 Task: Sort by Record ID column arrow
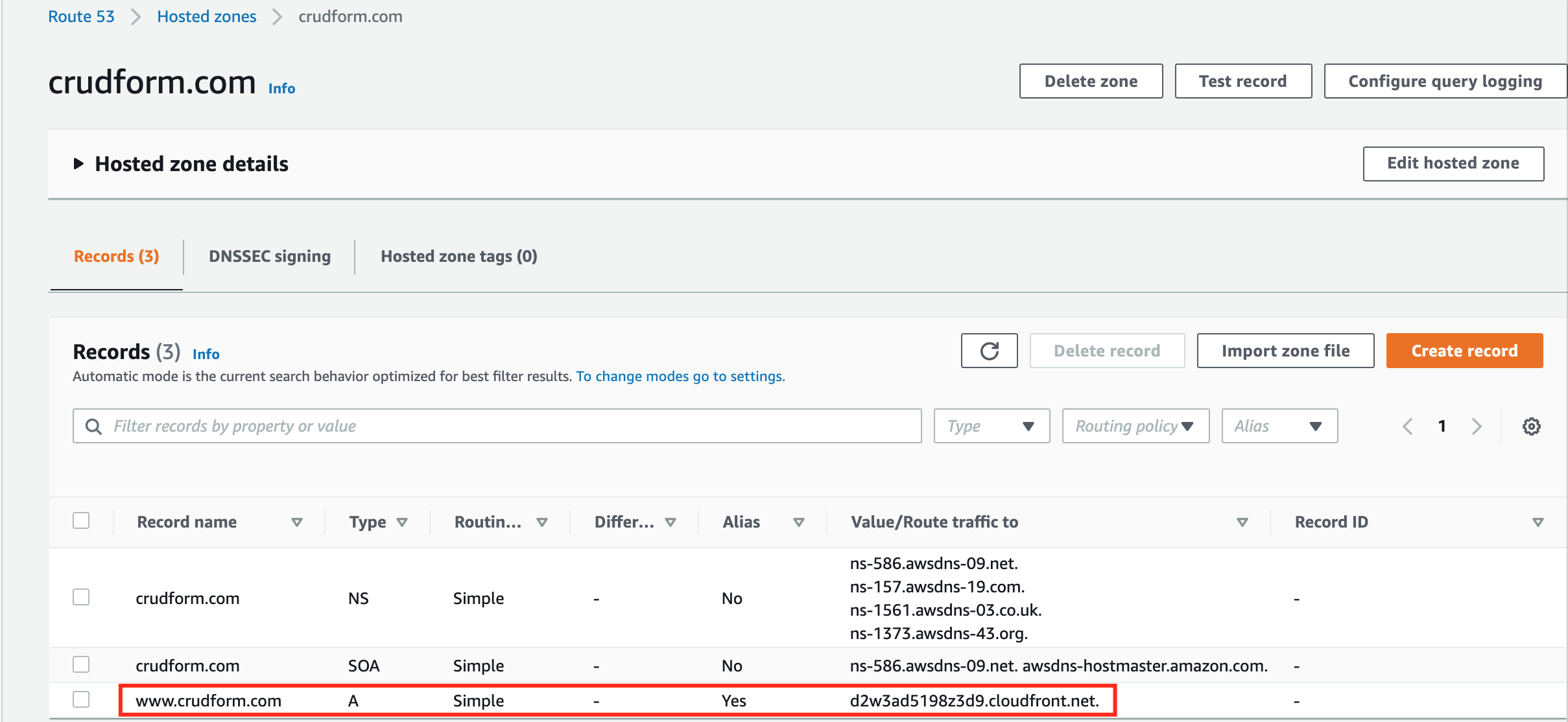pyautogui.click(x=1538, y=522)
